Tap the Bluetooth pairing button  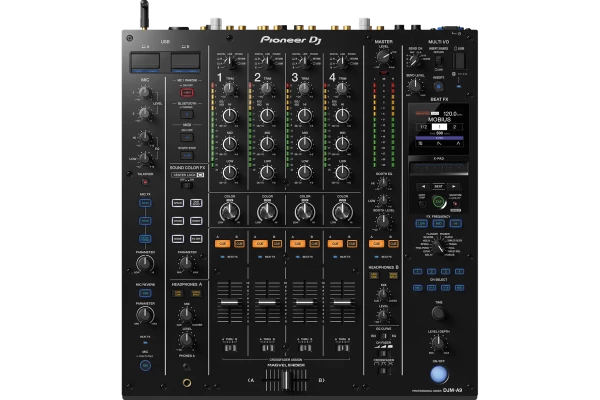pos(187,114)
